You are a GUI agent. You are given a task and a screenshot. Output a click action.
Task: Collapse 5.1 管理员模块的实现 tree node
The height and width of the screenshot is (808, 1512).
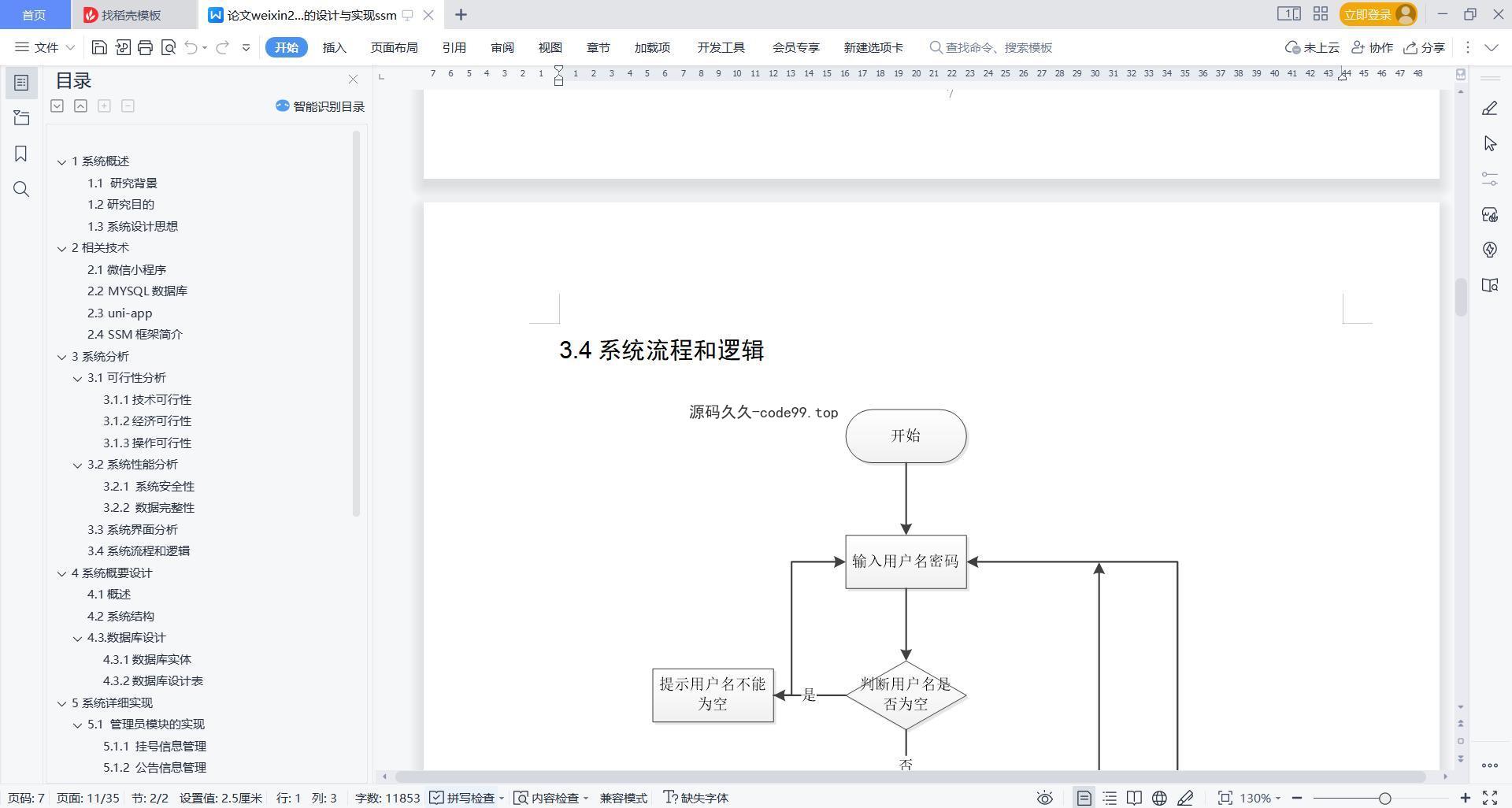pyautogui.click(x=77, y=725)
